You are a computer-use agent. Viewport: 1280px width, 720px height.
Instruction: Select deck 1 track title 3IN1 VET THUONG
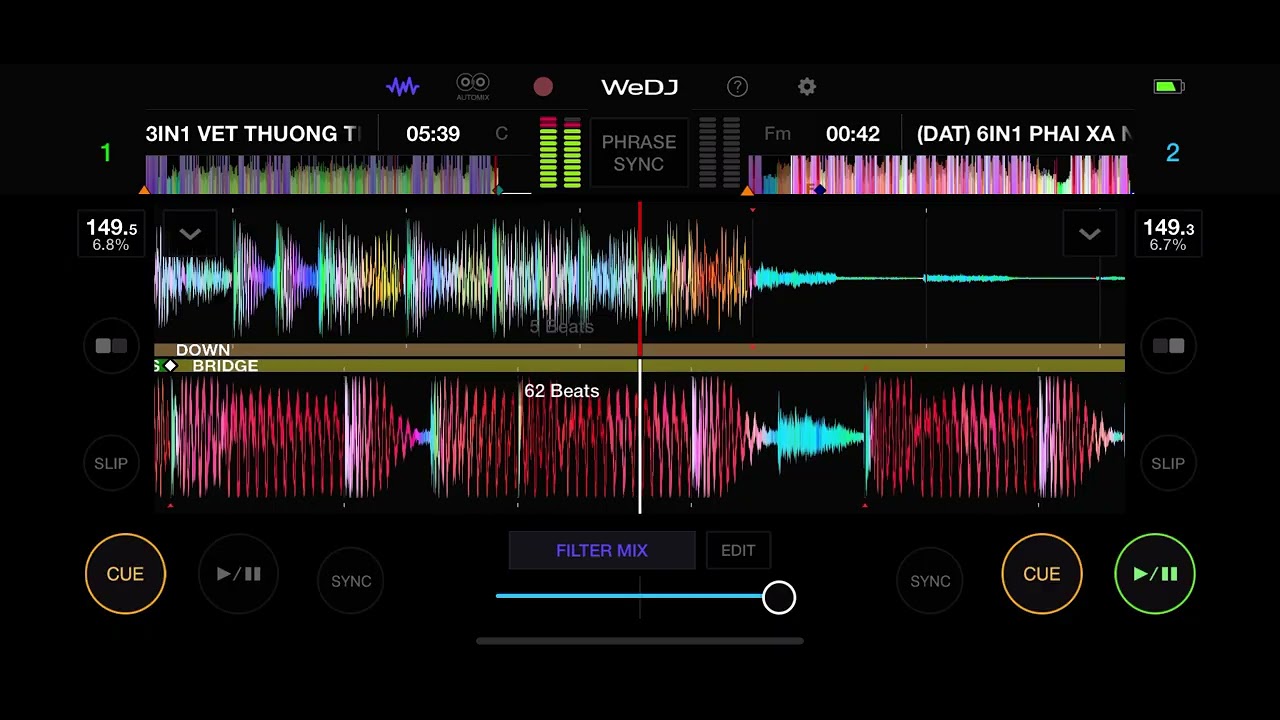pos(254,134)
